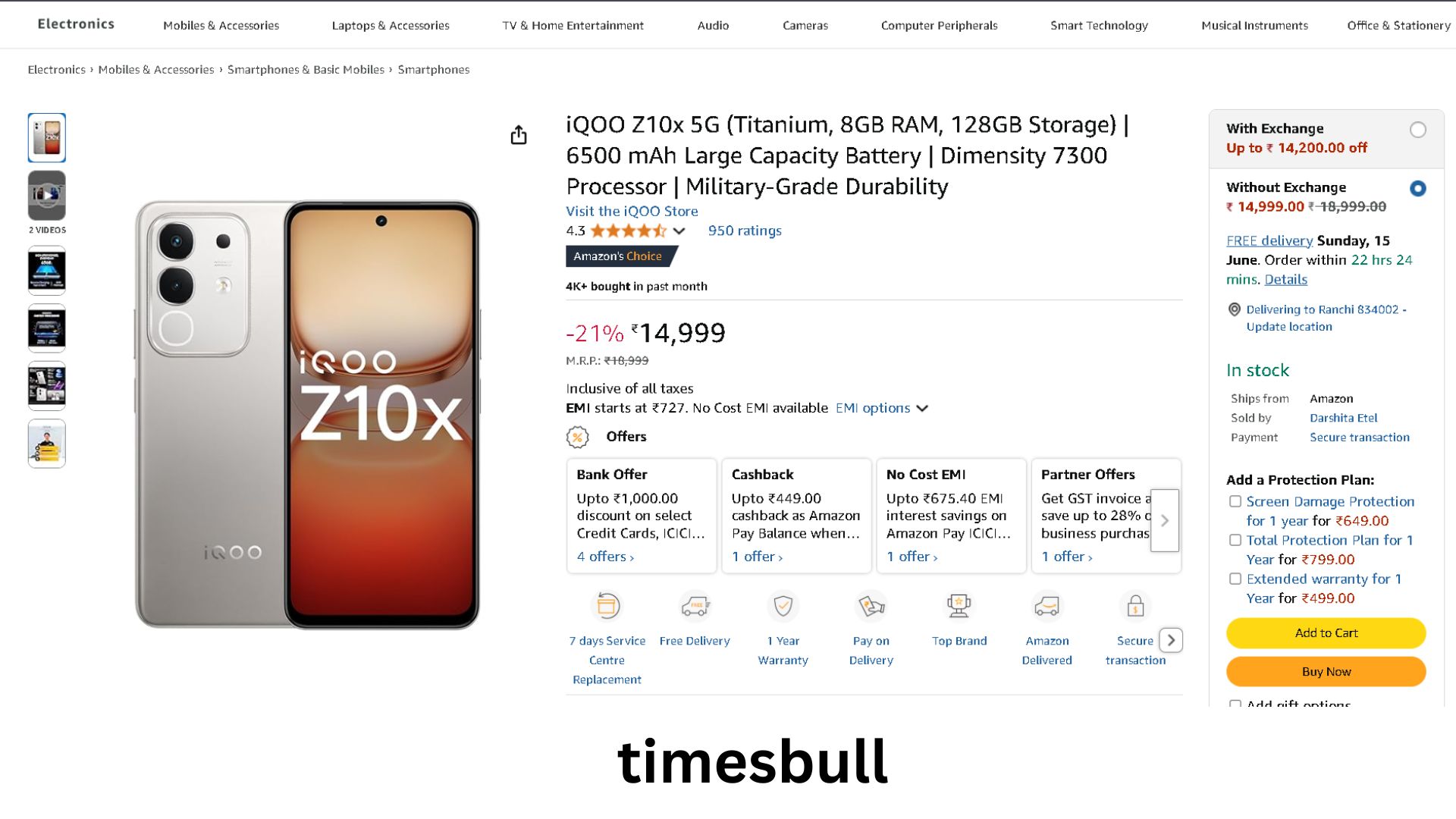Check Screen Damage Protection plan checkbox
This screenshot has width=1456, height=819.
tap(1235, 501)
